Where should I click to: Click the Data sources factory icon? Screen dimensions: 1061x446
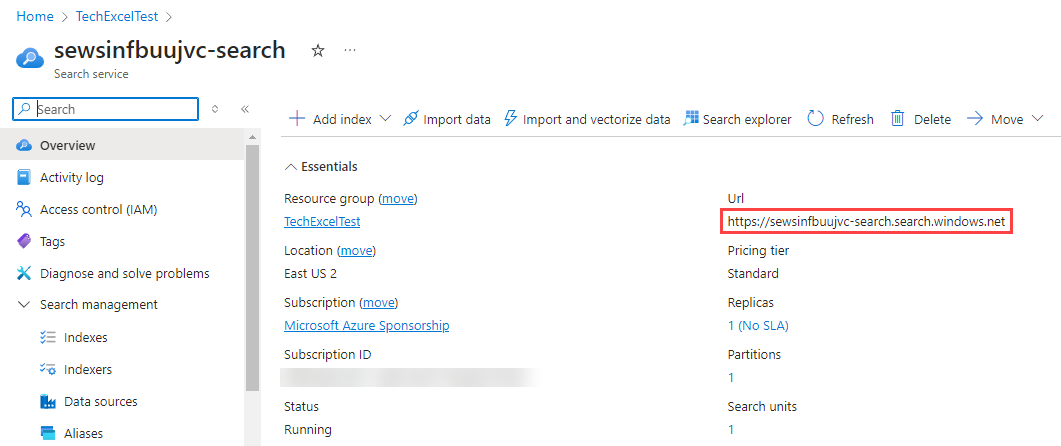click(47, 401)
